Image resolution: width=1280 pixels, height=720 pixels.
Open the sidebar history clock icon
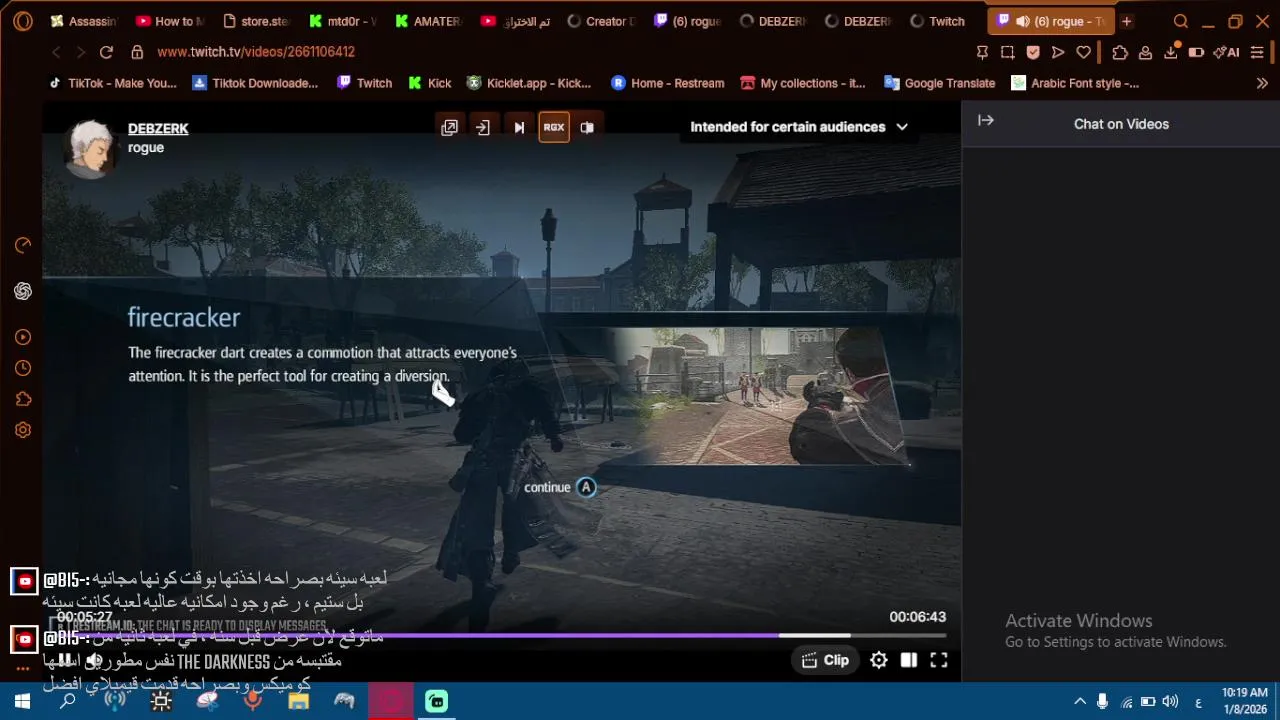[x=23, y=368]
